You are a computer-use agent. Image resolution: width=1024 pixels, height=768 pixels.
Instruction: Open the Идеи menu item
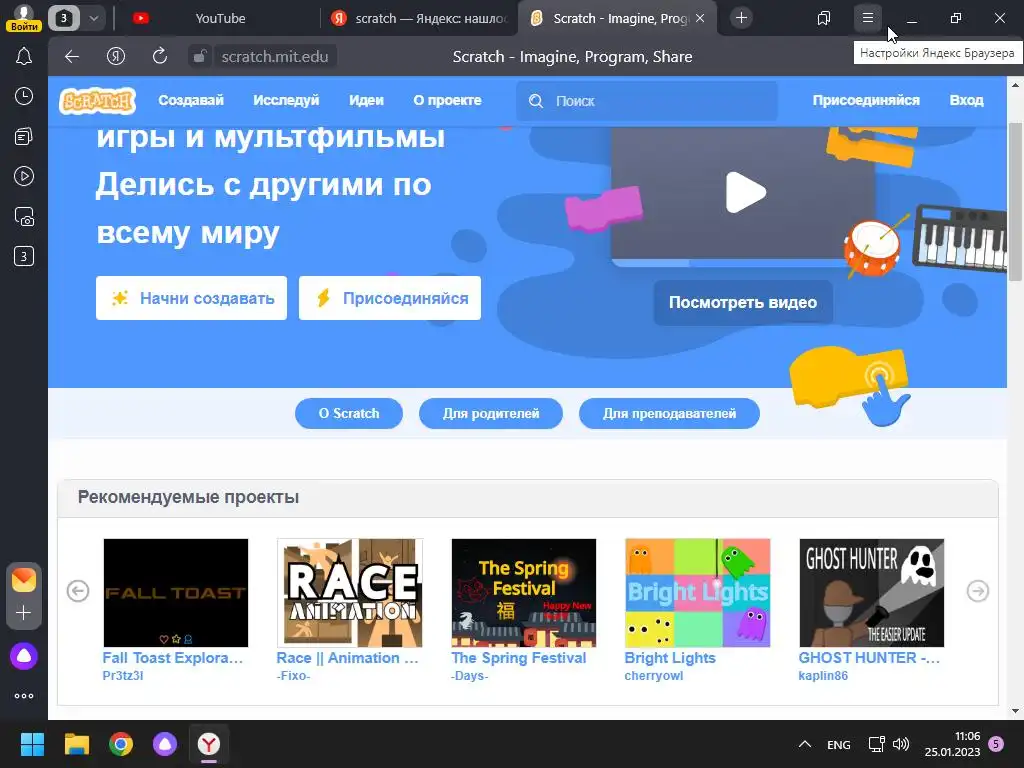tap(366, 101)
